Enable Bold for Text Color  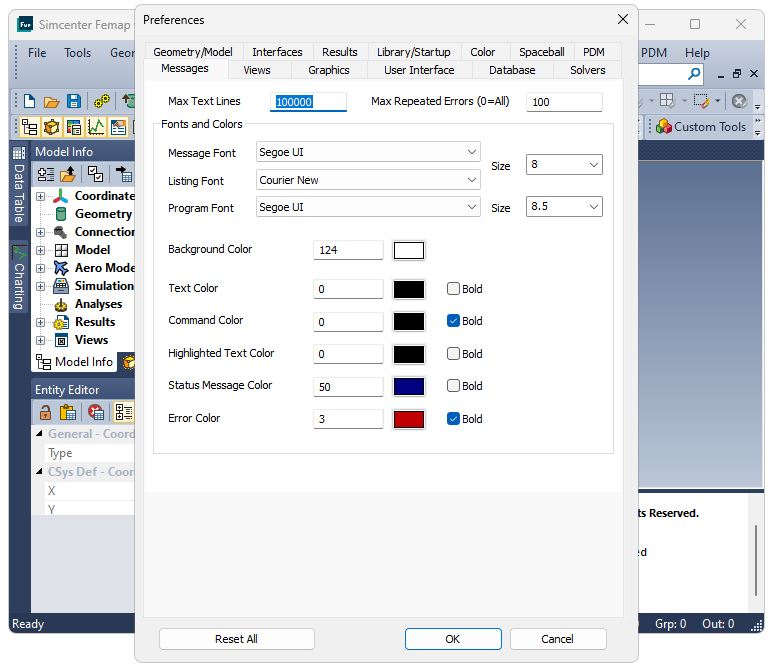tap(453, 289)
